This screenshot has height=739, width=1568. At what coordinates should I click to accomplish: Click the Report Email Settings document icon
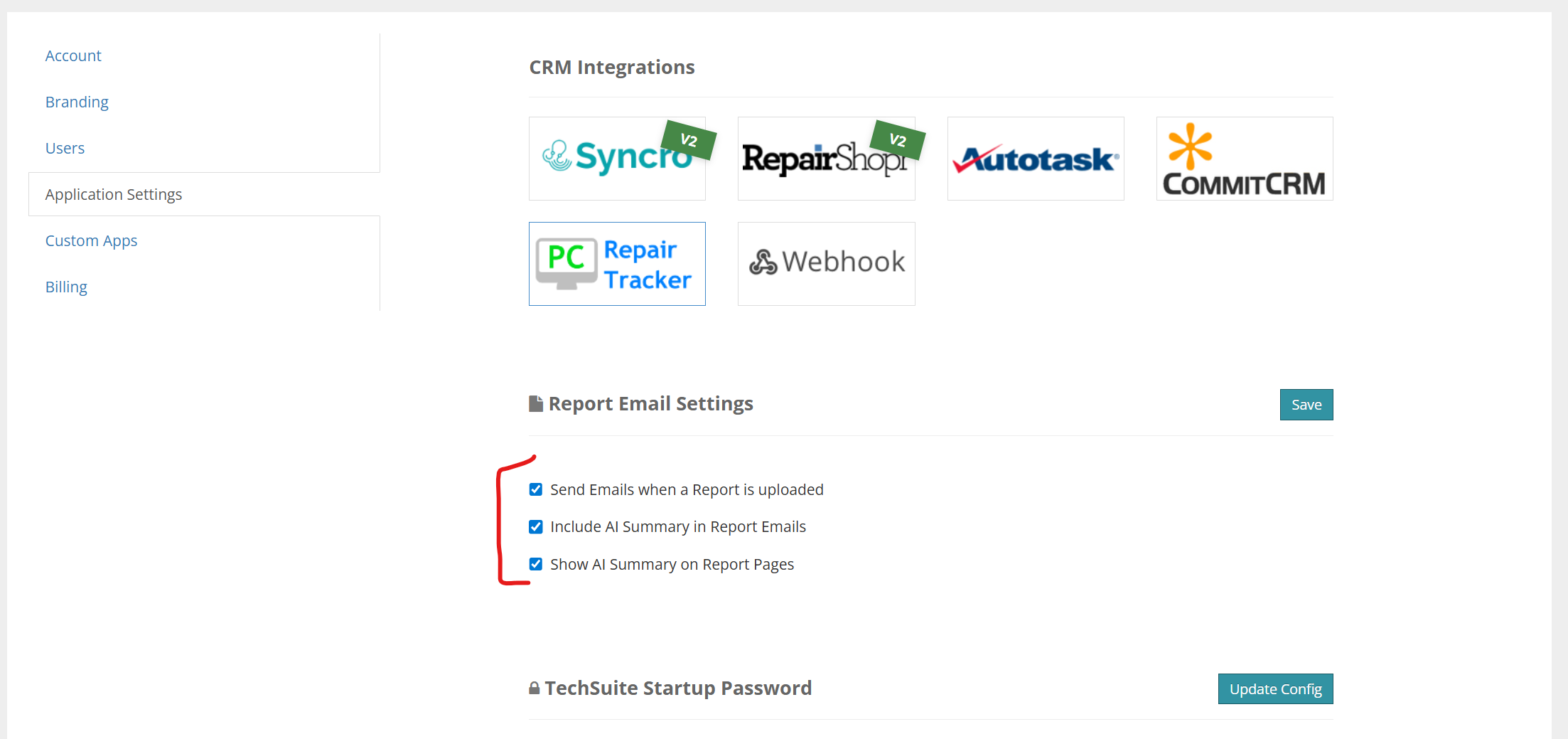pos(536,404)
